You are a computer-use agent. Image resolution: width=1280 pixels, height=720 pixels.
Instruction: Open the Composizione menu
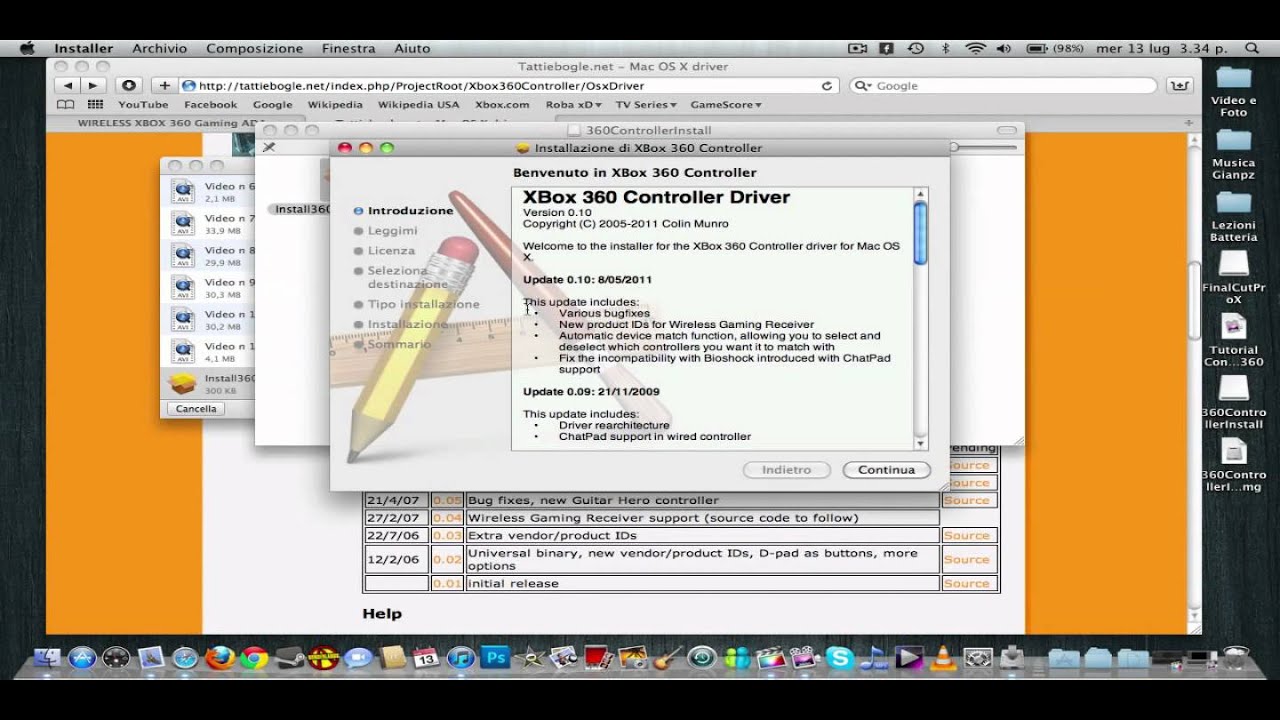click(254, 48)
